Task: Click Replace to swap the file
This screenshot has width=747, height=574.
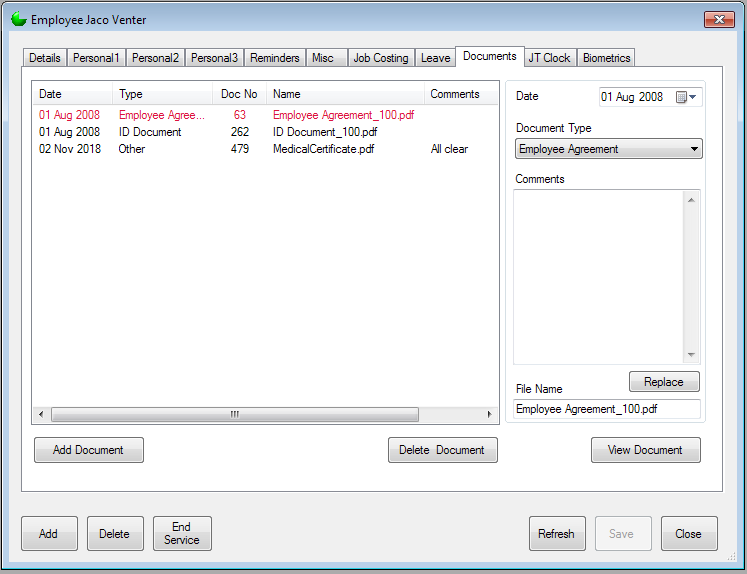Action: [664, 382]
